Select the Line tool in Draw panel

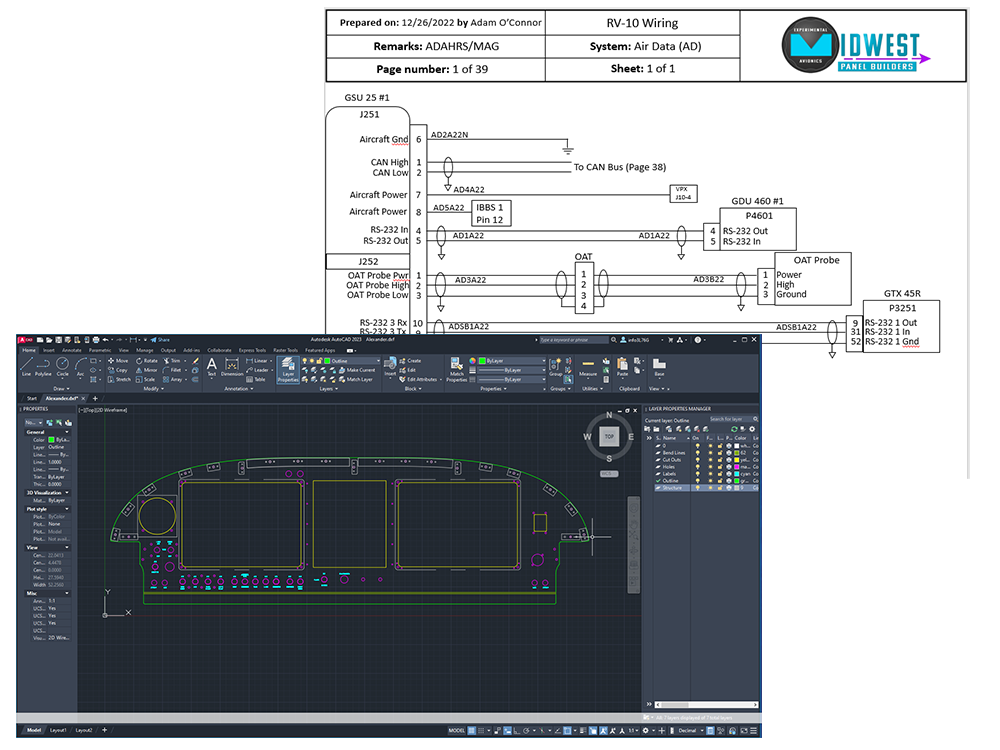26,366
